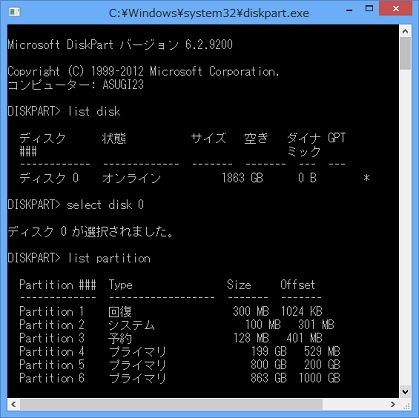This screenshot has width=419, height=418.
Task: Close the diskpart.exe window
Action: (x=396, y=9)
